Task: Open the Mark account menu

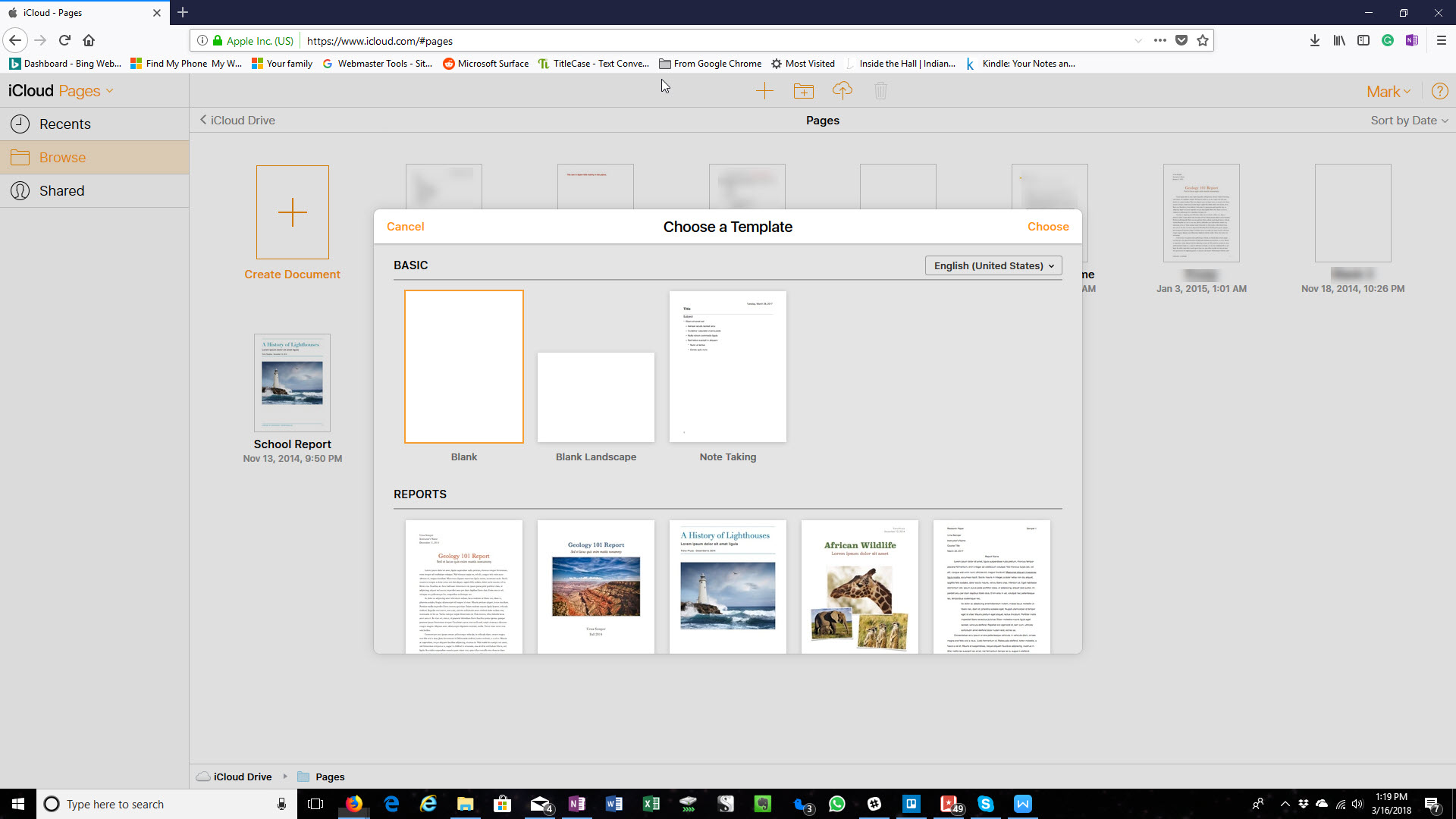Action: click(1387, 90)
